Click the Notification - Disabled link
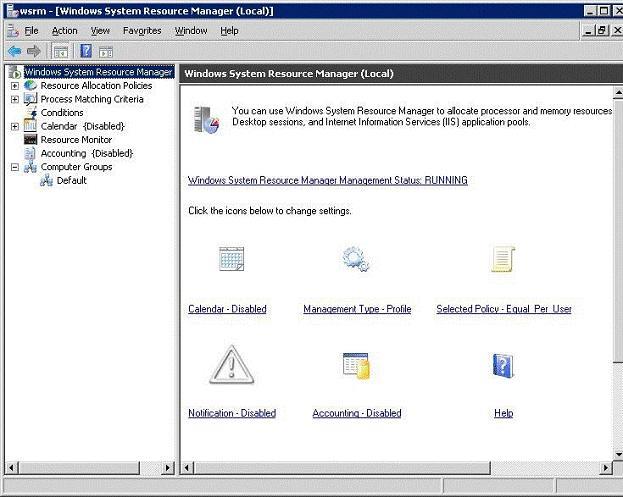623x497 pixels. pyautogui.click(x=232, y=413)
